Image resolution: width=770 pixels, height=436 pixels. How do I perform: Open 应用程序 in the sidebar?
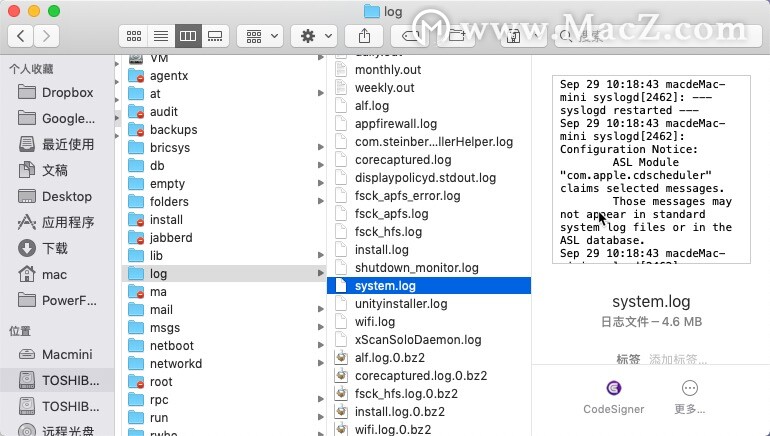click(55, 222)
